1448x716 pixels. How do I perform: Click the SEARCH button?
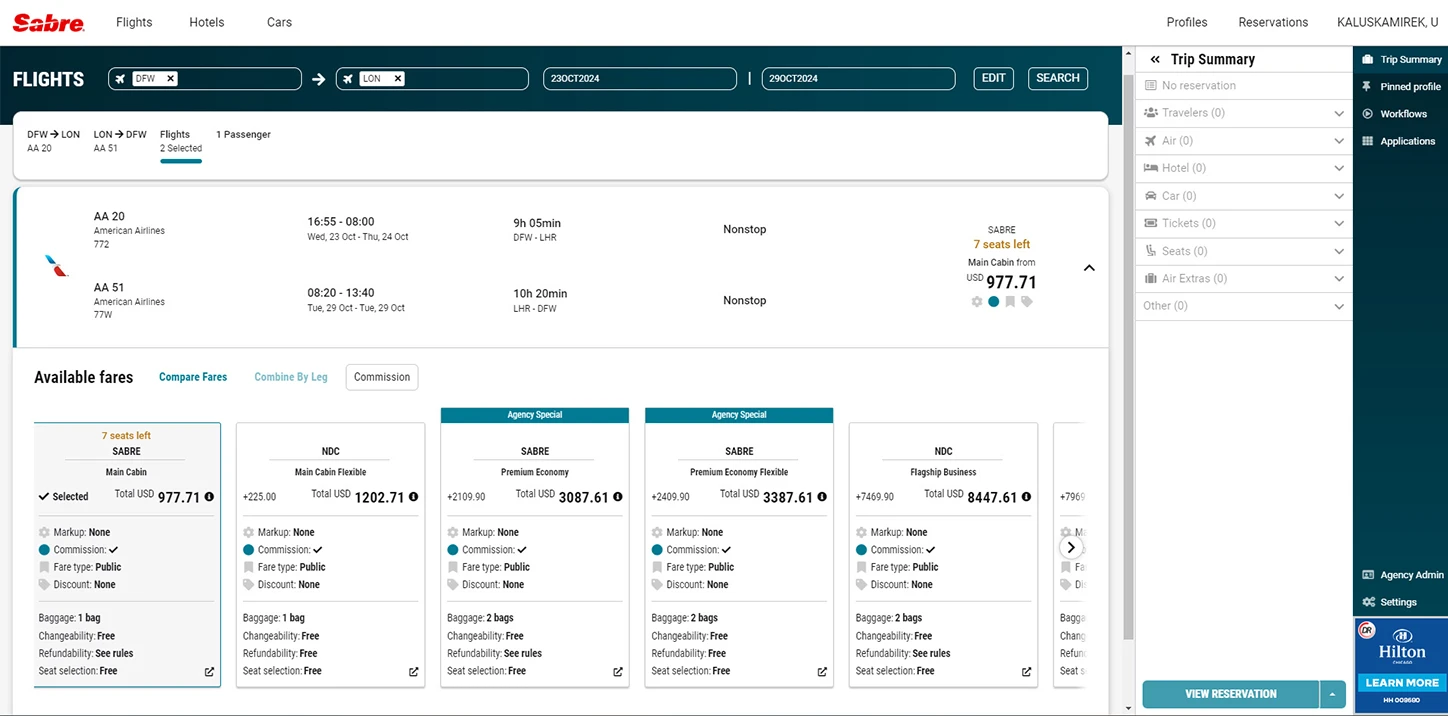[x=1057, y=78]
